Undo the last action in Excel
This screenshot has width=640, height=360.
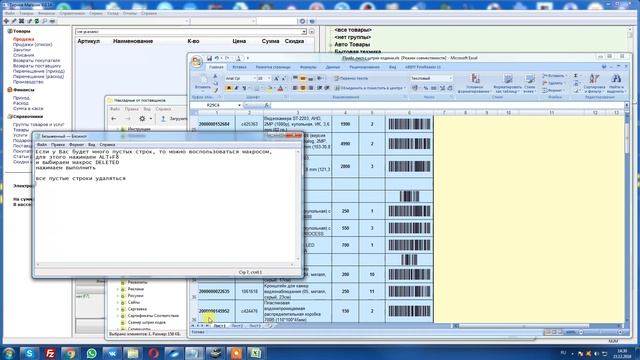217,58
